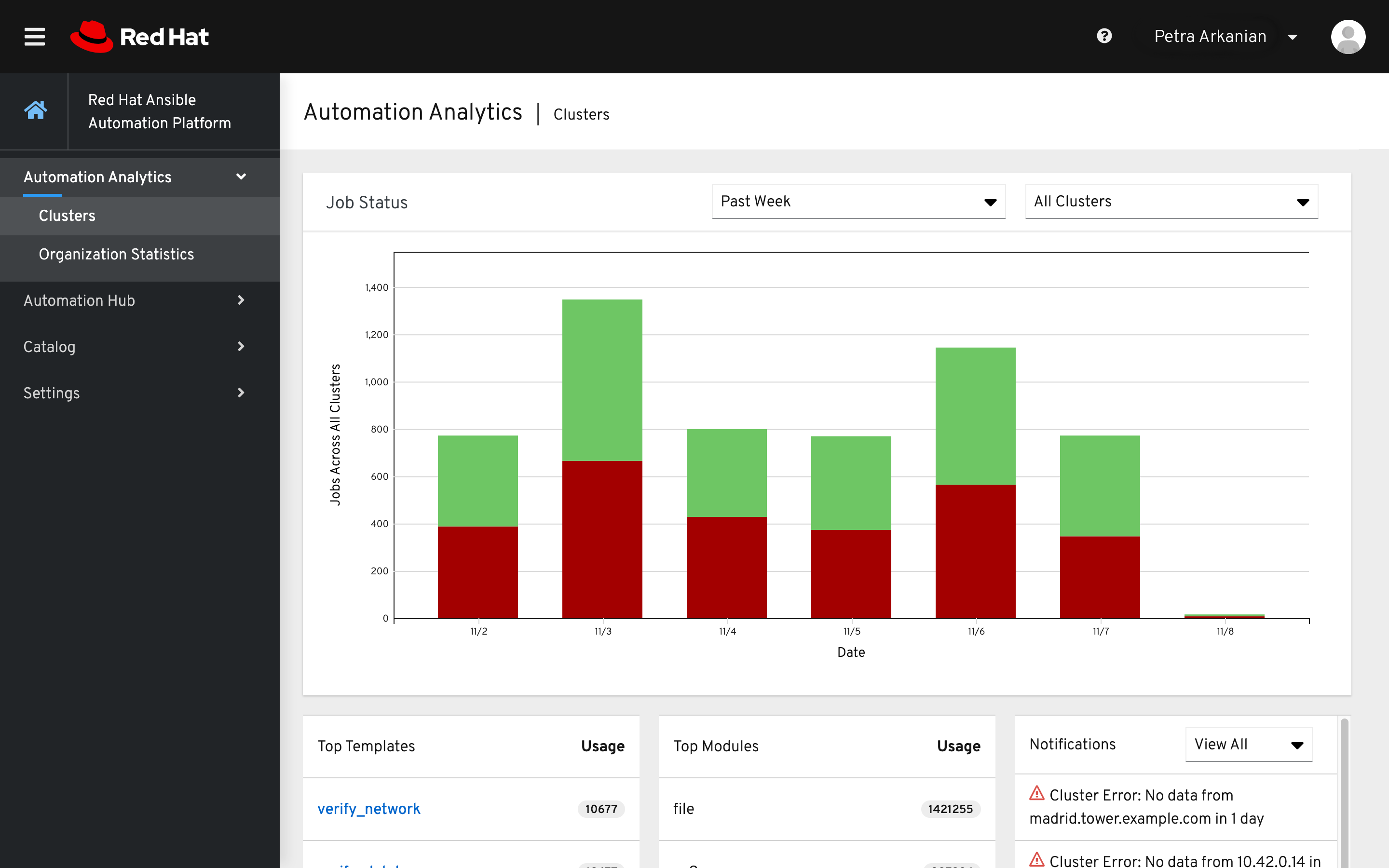Screen dimensions: 1389x868
Task: Click the Notifications panel scrollbar
Action: 1344,792
